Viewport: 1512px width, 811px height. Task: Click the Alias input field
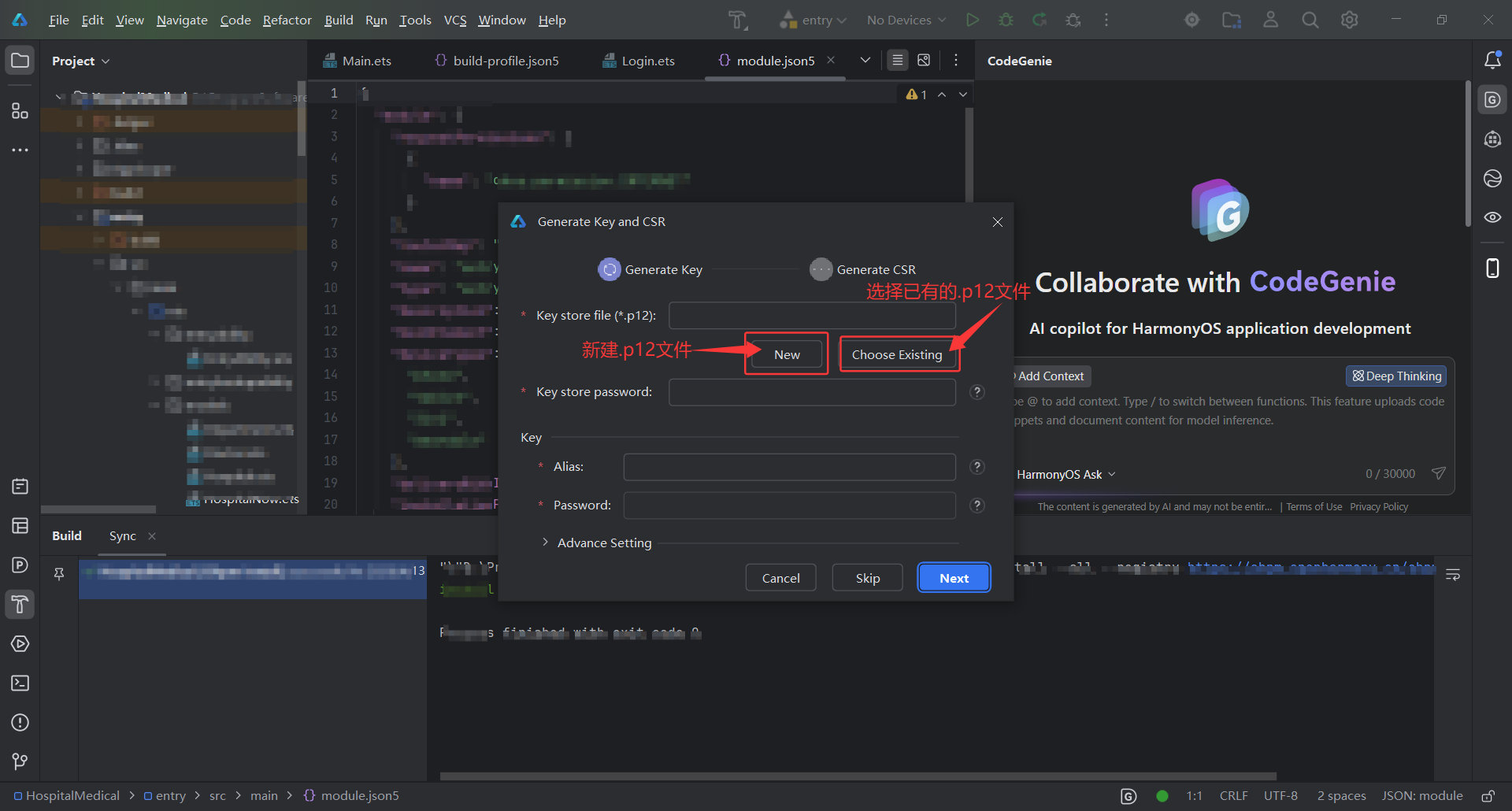[x=789, y=467]
